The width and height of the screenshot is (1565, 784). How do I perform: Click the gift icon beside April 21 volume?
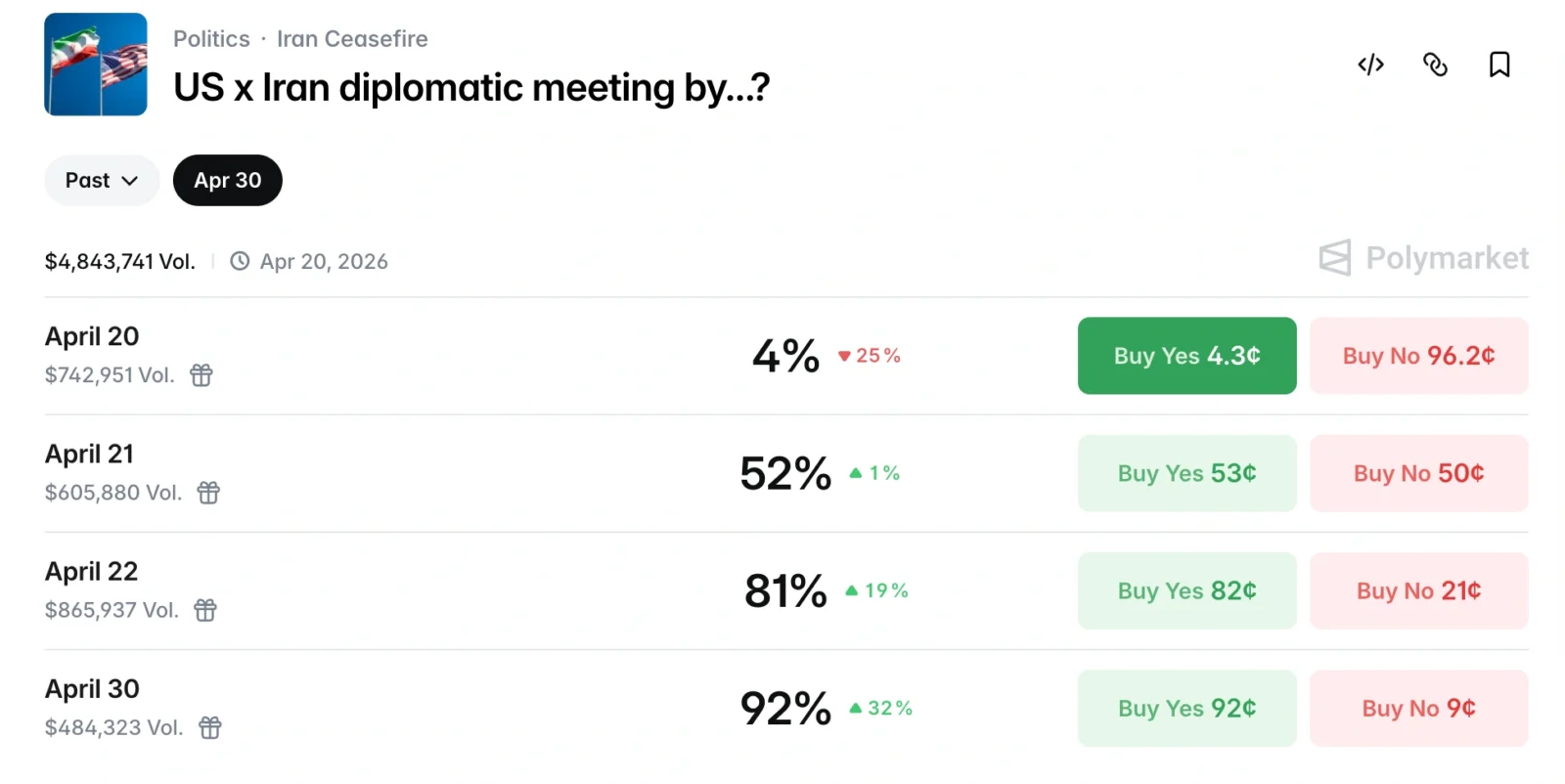pyautogui.click(x=207, y=493)
